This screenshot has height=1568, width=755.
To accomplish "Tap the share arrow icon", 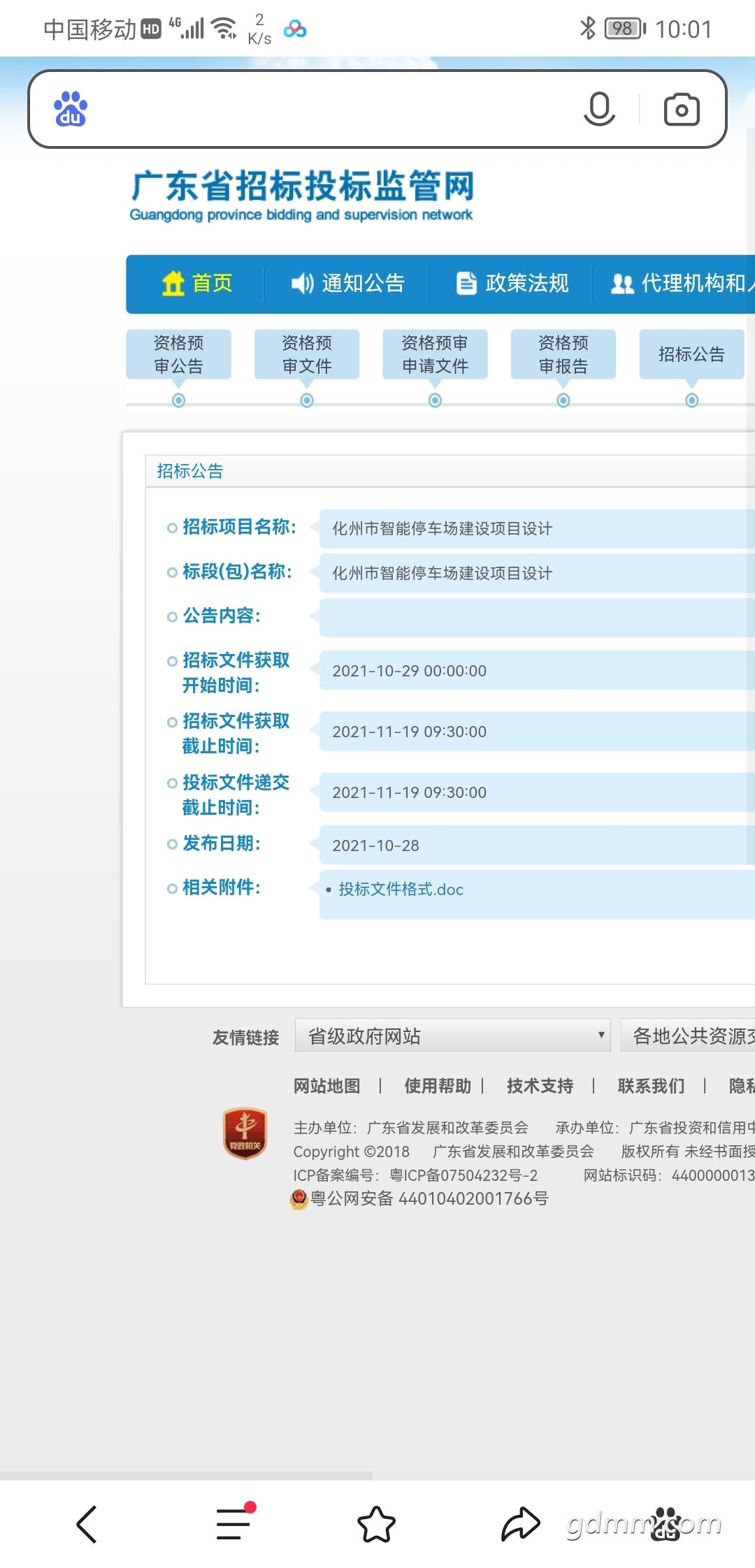I will pos(521,1524).
